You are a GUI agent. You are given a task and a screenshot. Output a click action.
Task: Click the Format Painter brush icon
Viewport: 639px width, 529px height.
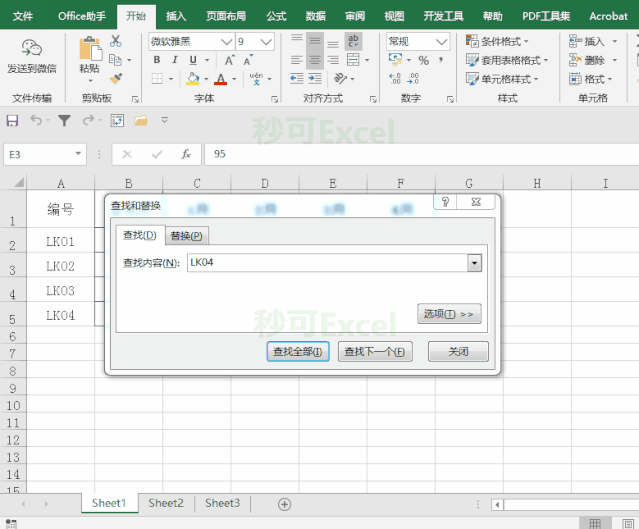116,78
